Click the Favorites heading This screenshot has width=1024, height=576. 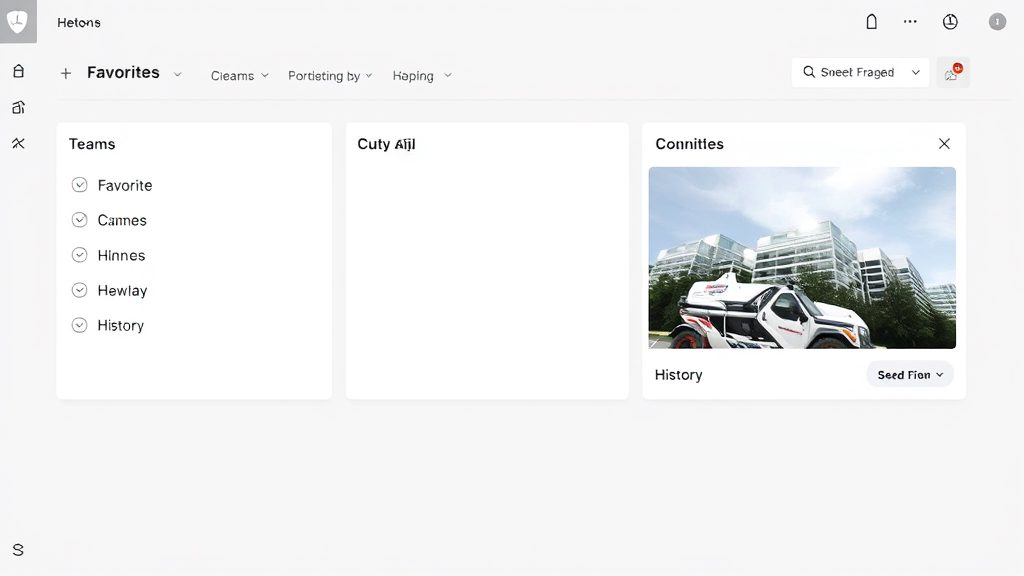pyautogui.click(x=123, y=72)
